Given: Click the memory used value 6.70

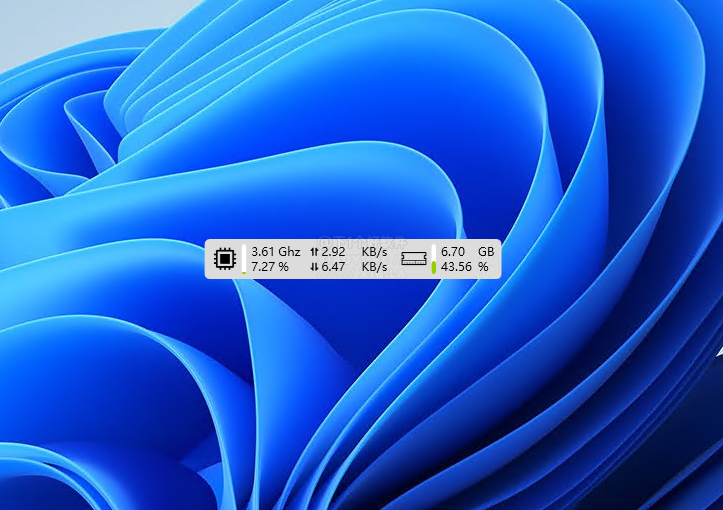Looking at the screenshot, I should (x=453, y=252).
